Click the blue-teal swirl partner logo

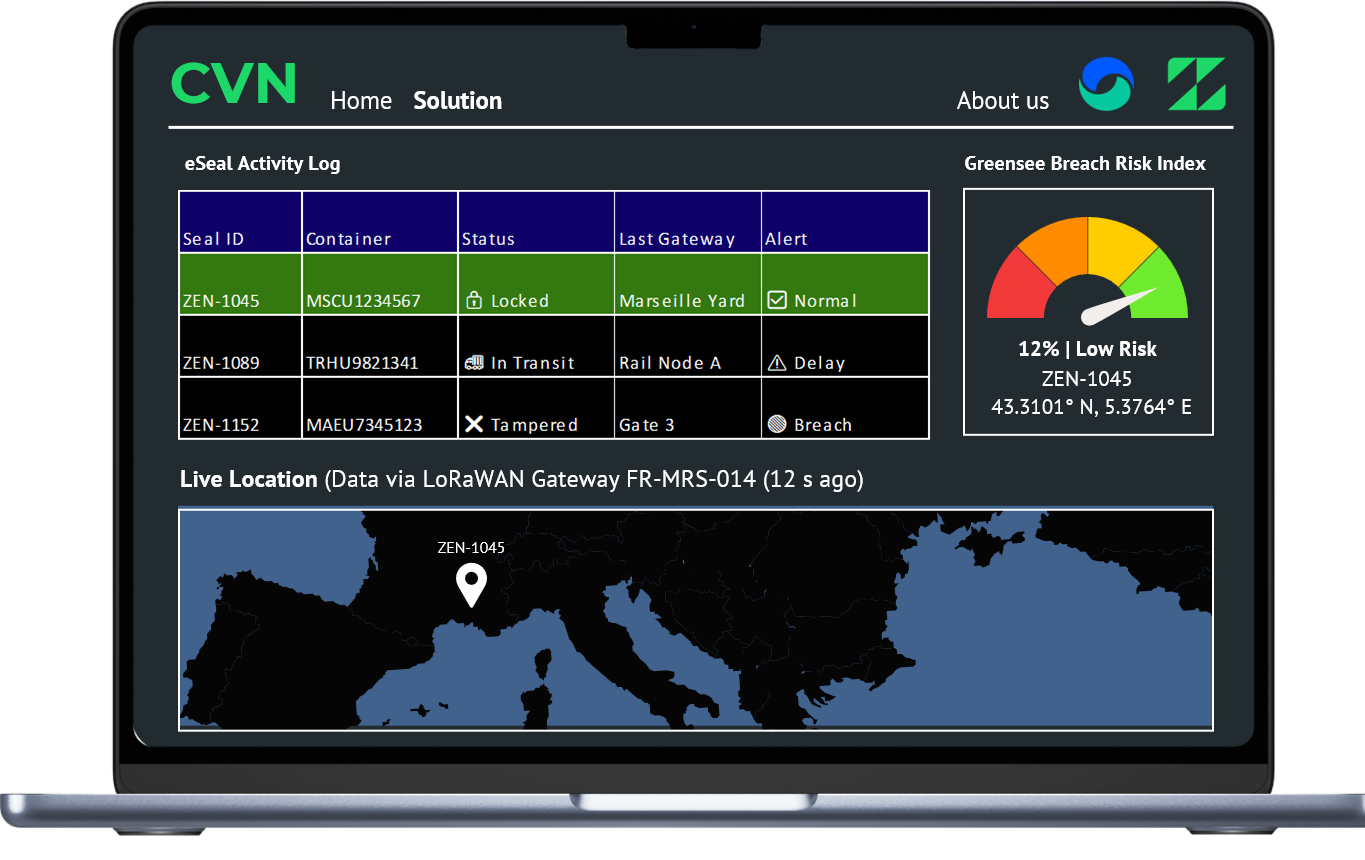point(1106,85)
